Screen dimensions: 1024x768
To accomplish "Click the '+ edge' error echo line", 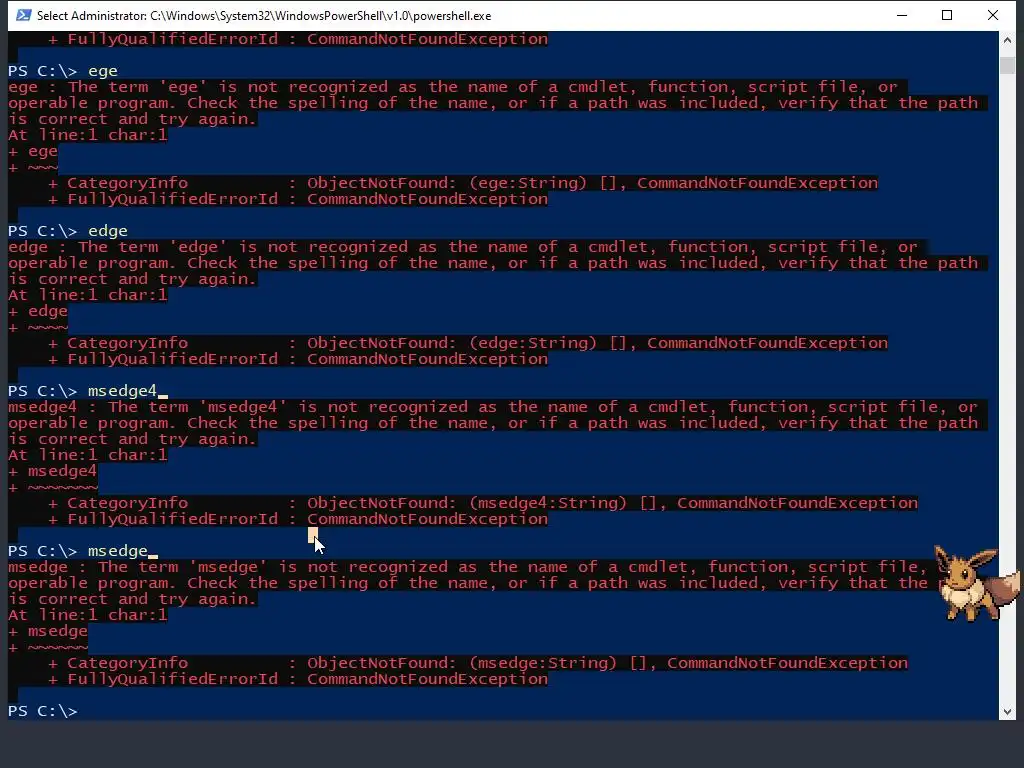I will 38,311.
